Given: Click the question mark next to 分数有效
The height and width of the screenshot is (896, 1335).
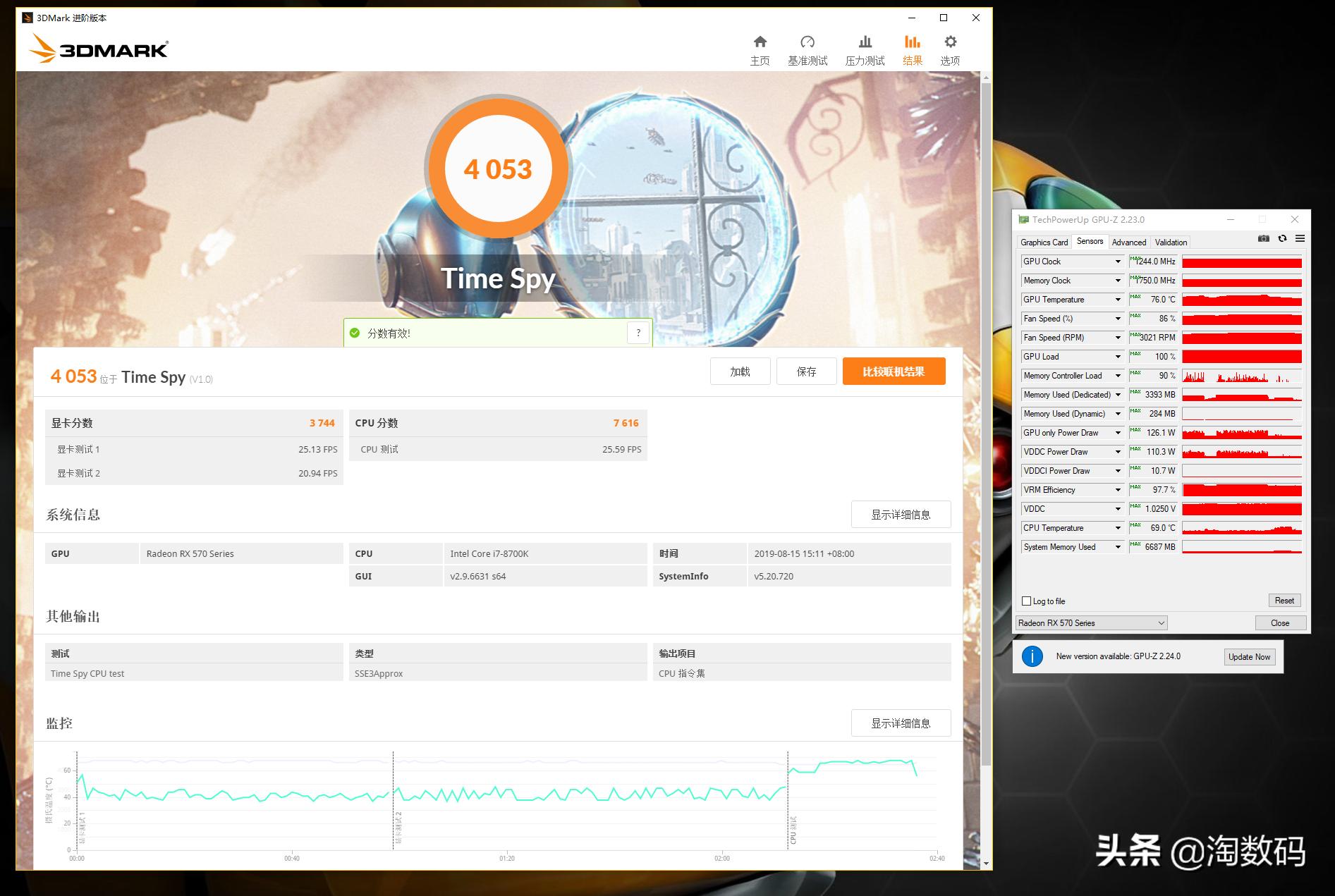Looking at the screenshot, I should pyautogui.click(x=638, y=332).
